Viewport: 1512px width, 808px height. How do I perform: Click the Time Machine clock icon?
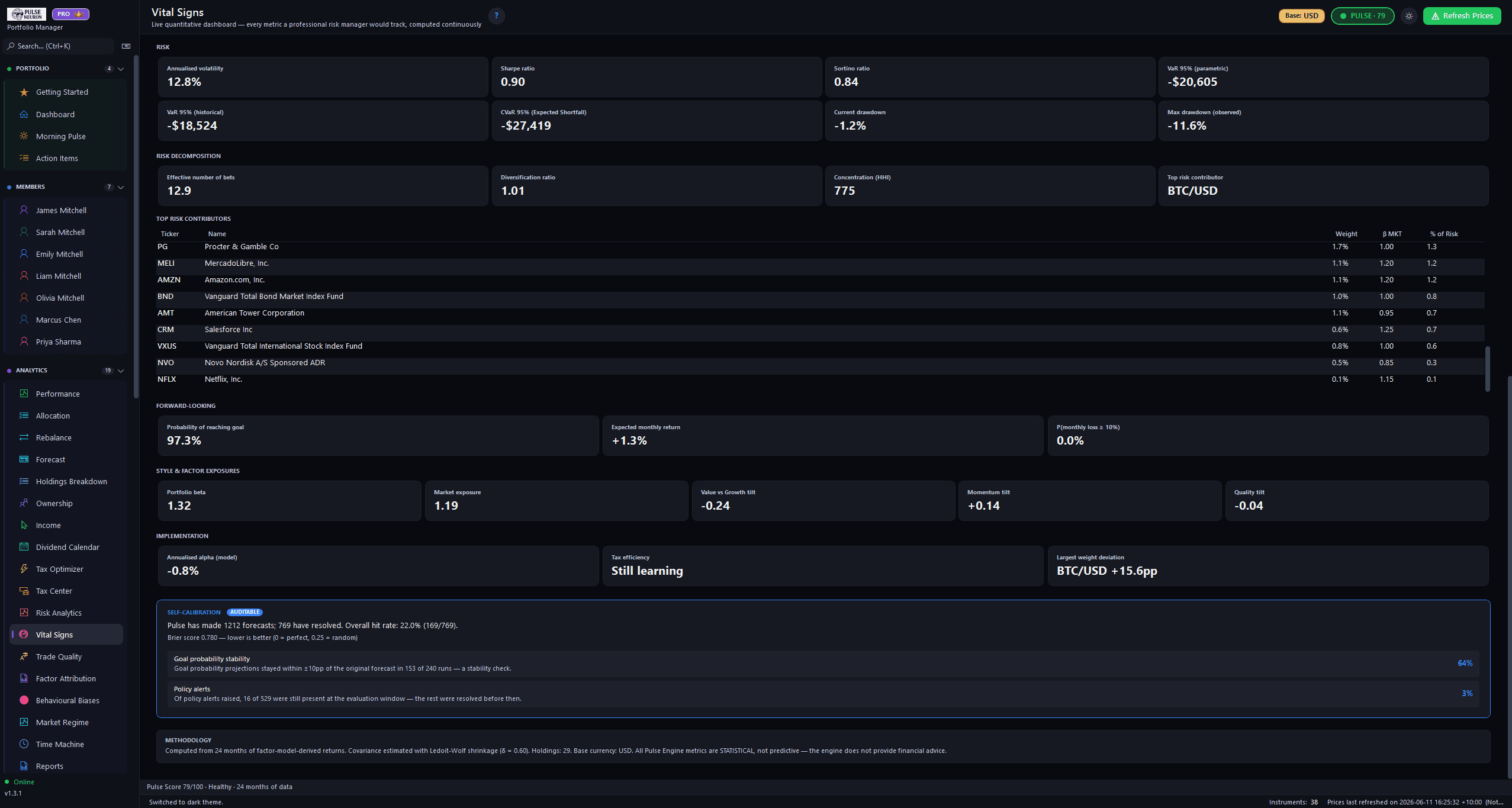[24, 744]
